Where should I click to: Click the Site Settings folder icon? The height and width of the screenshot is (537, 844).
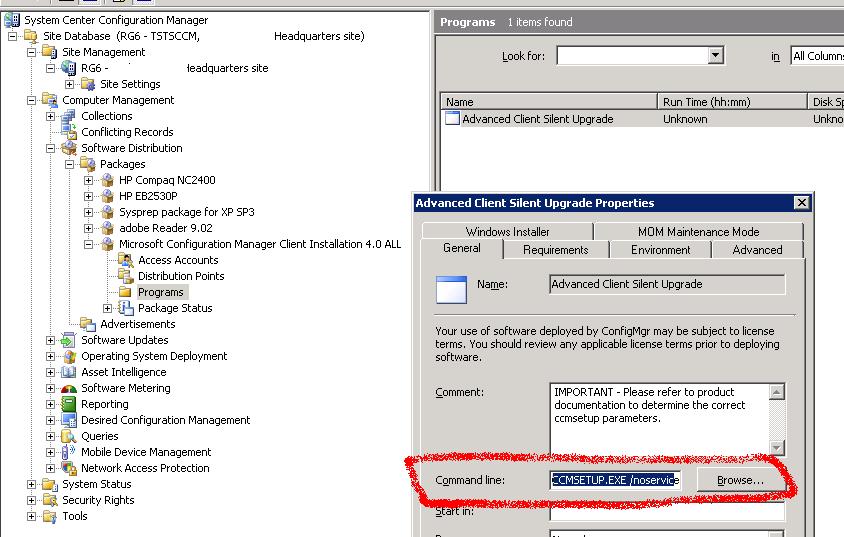(x=88, y=84)
